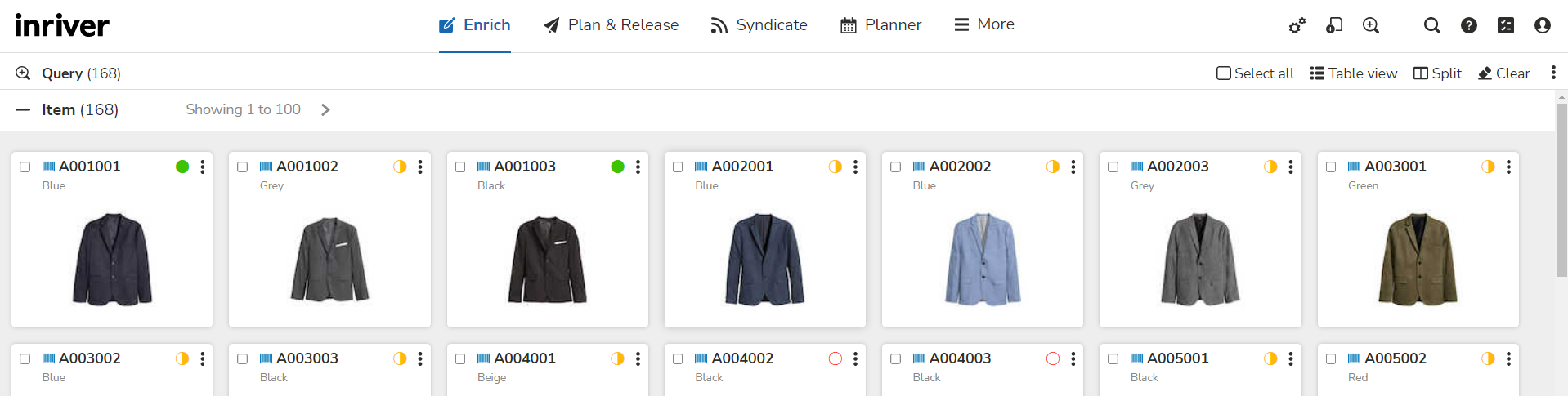Open three-dot menu on A003001 card
This screenshot has width=1568, height=396.
click(1508, 167)
